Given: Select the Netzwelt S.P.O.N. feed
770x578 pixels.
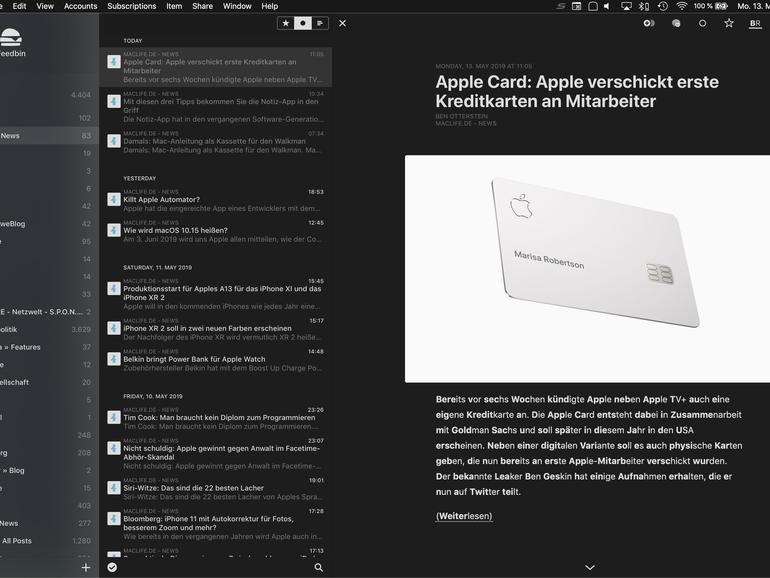Looking at the screenshot, I should tap(49, 312).
